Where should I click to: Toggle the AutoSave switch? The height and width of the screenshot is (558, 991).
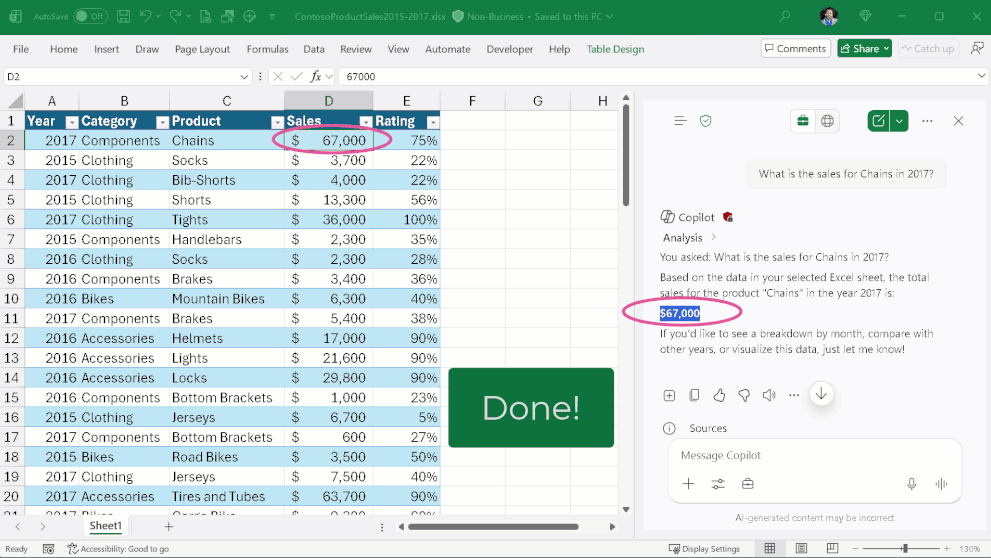pos(90,16)
